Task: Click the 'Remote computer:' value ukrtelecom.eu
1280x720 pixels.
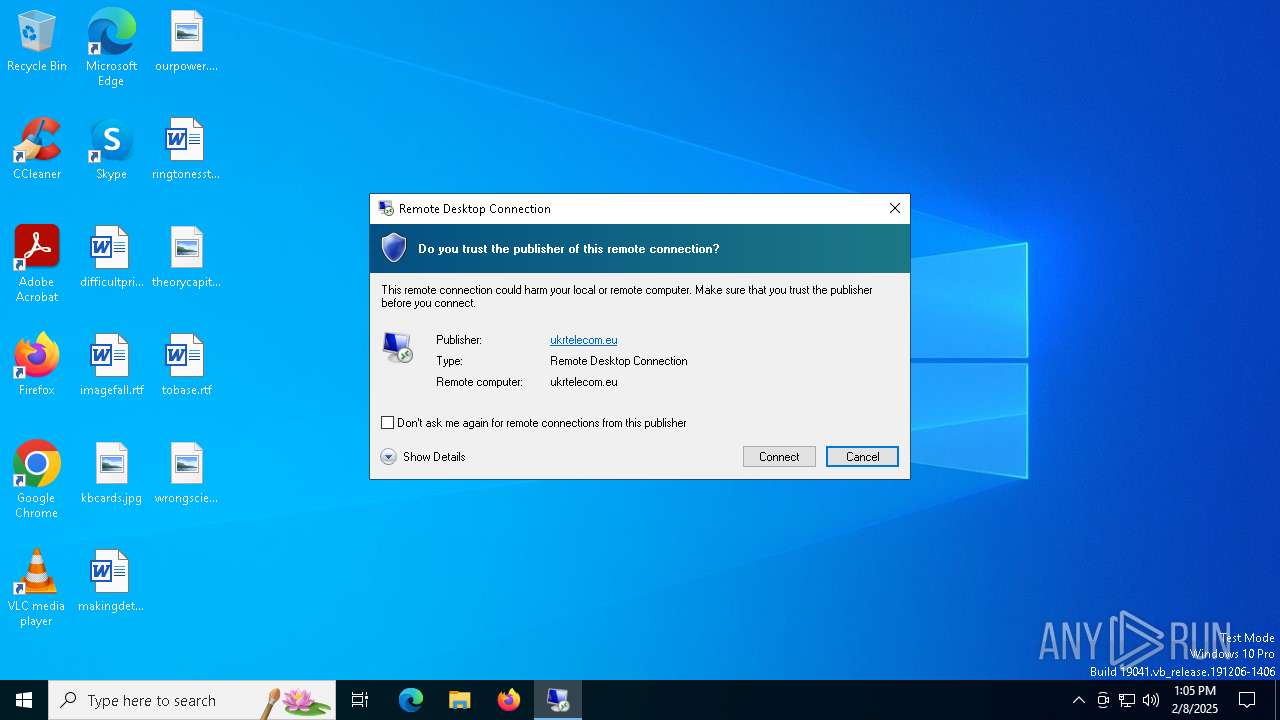Action: (x=584, y=382)
